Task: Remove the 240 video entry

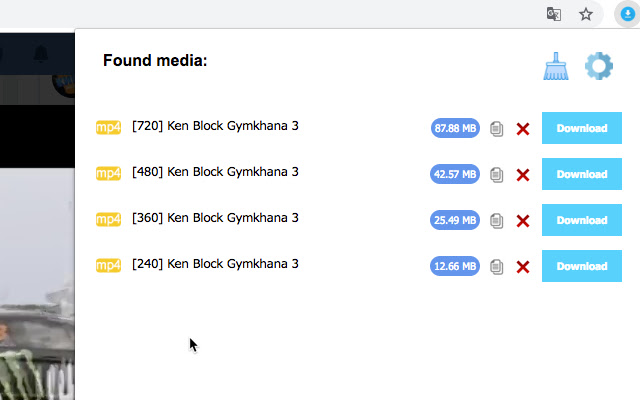Action: (523, 267)
